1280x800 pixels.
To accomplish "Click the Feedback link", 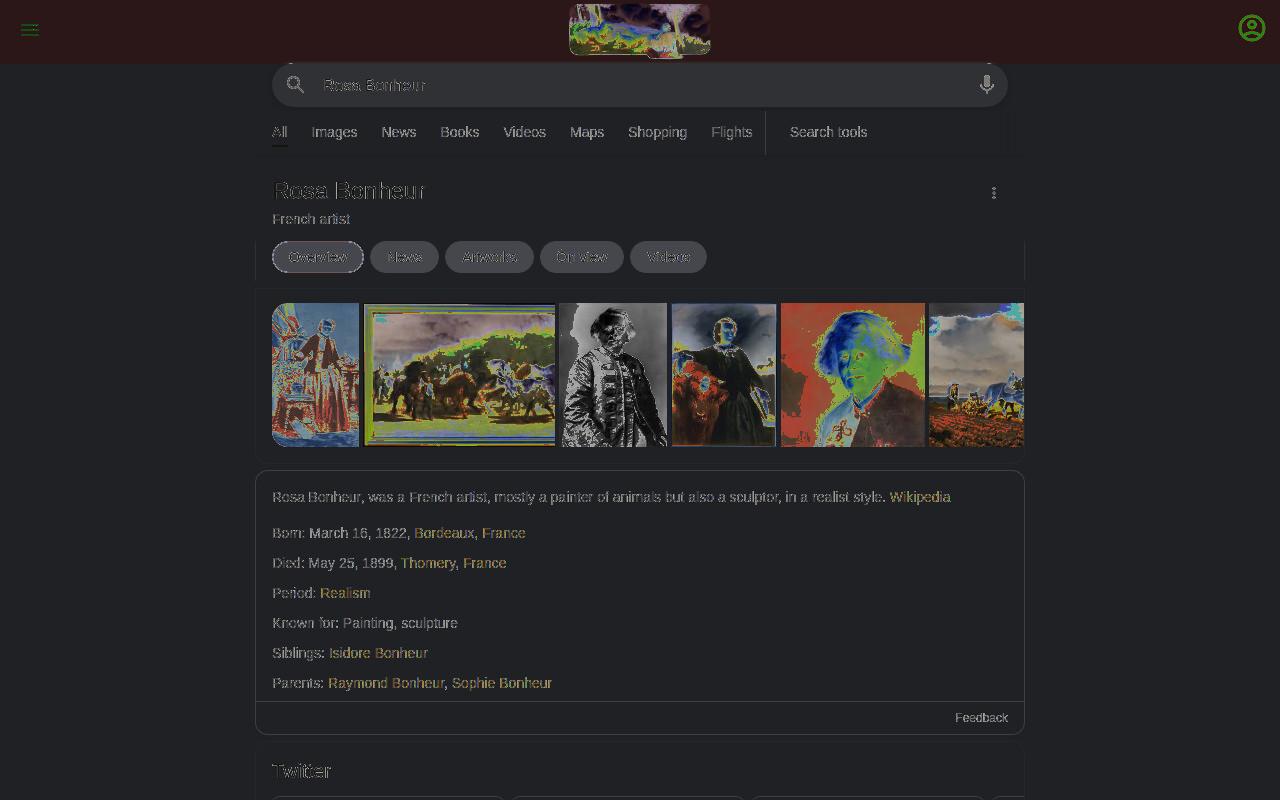I will [x=981, y=718].
